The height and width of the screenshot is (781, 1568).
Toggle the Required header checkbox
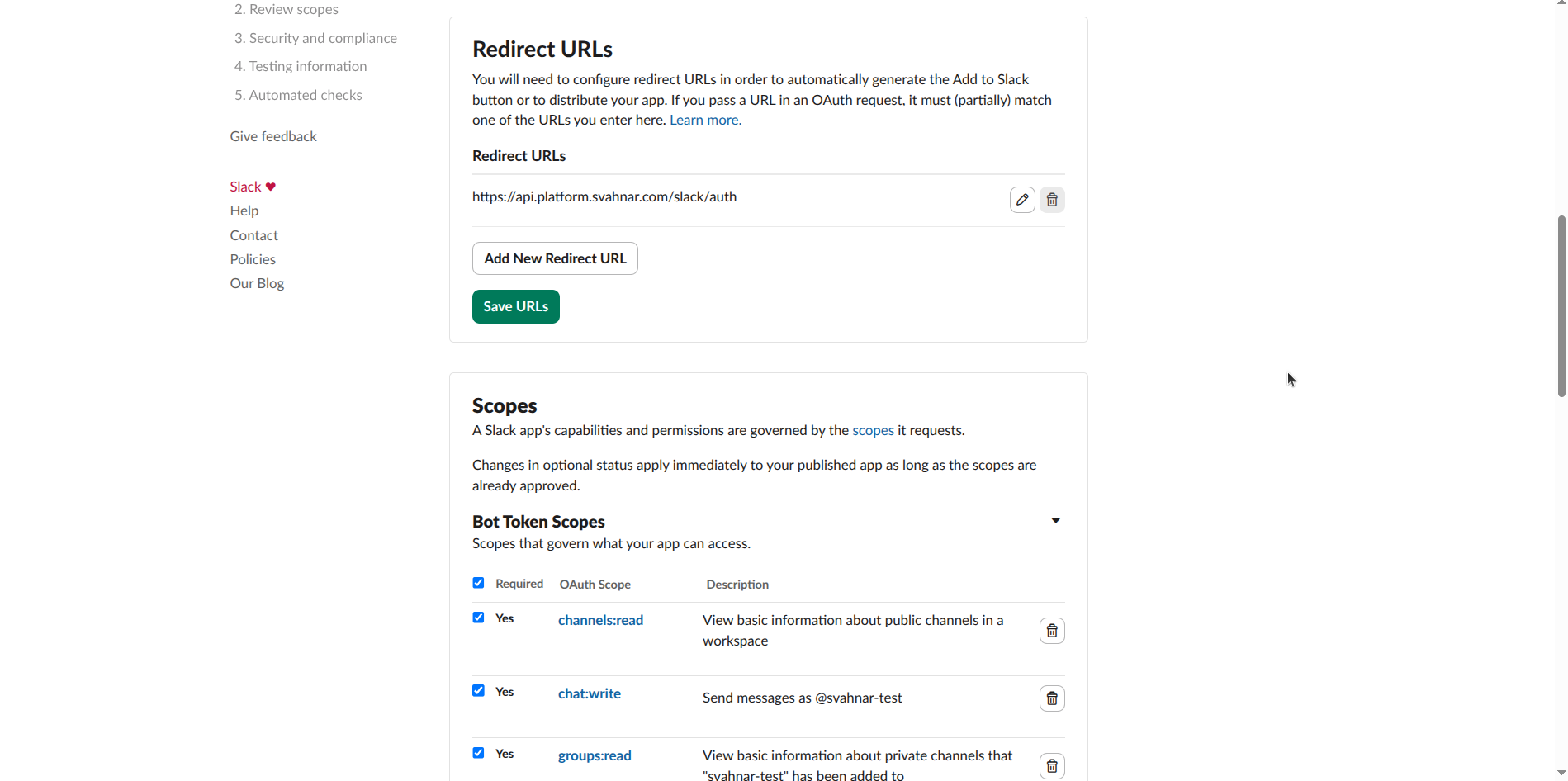[x=478, y=583]
